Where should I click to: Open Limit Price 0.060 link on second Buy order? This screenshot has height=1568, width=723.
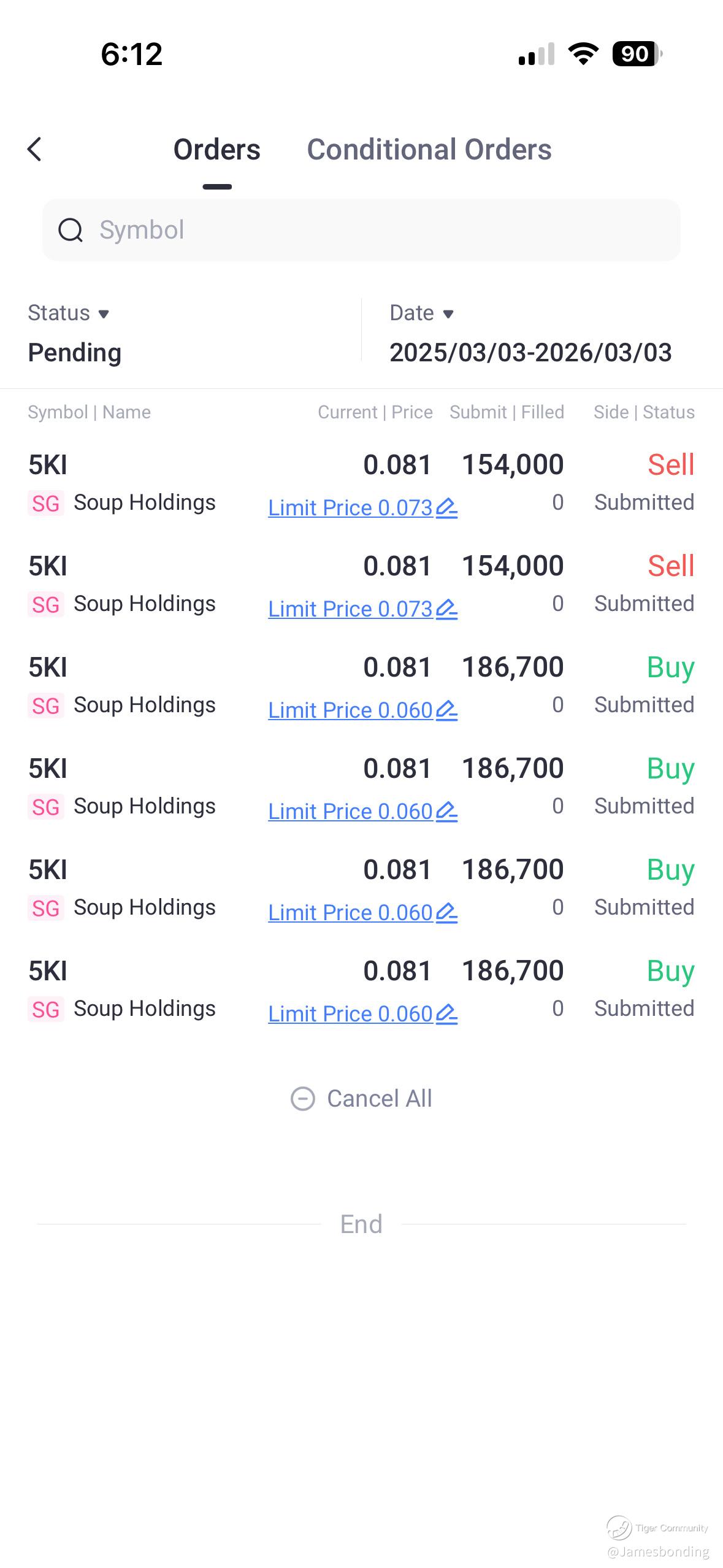click(x=350, y=812)
